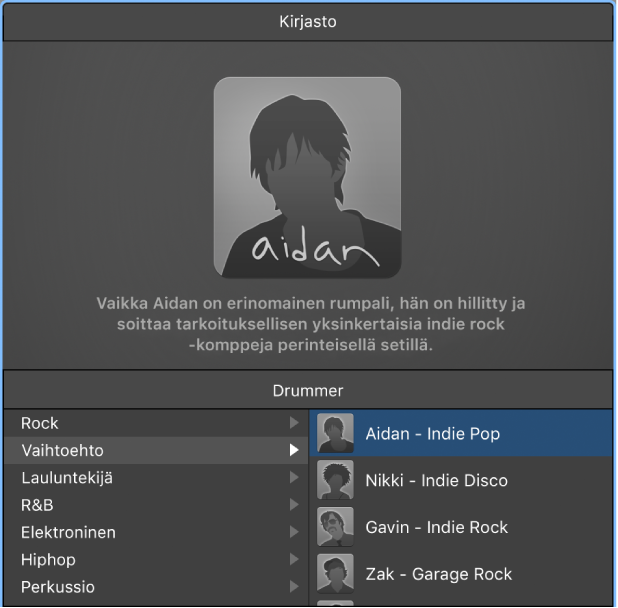Image resolution: width=618 pixels, height=608 pixels.
Task: Choose Gavin - Indie Rock drummer
Action: click(x=436, y=527)
